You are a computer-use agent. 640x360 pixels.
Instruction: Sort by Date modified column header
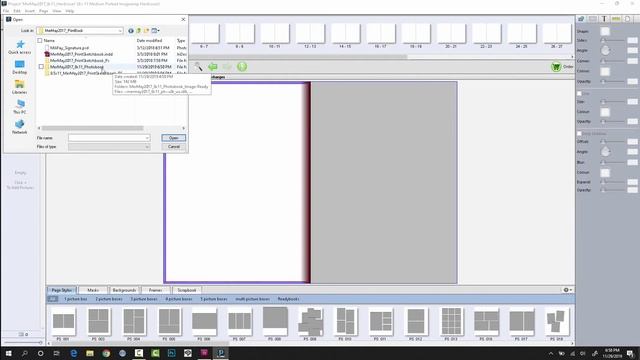coord(149,40)
